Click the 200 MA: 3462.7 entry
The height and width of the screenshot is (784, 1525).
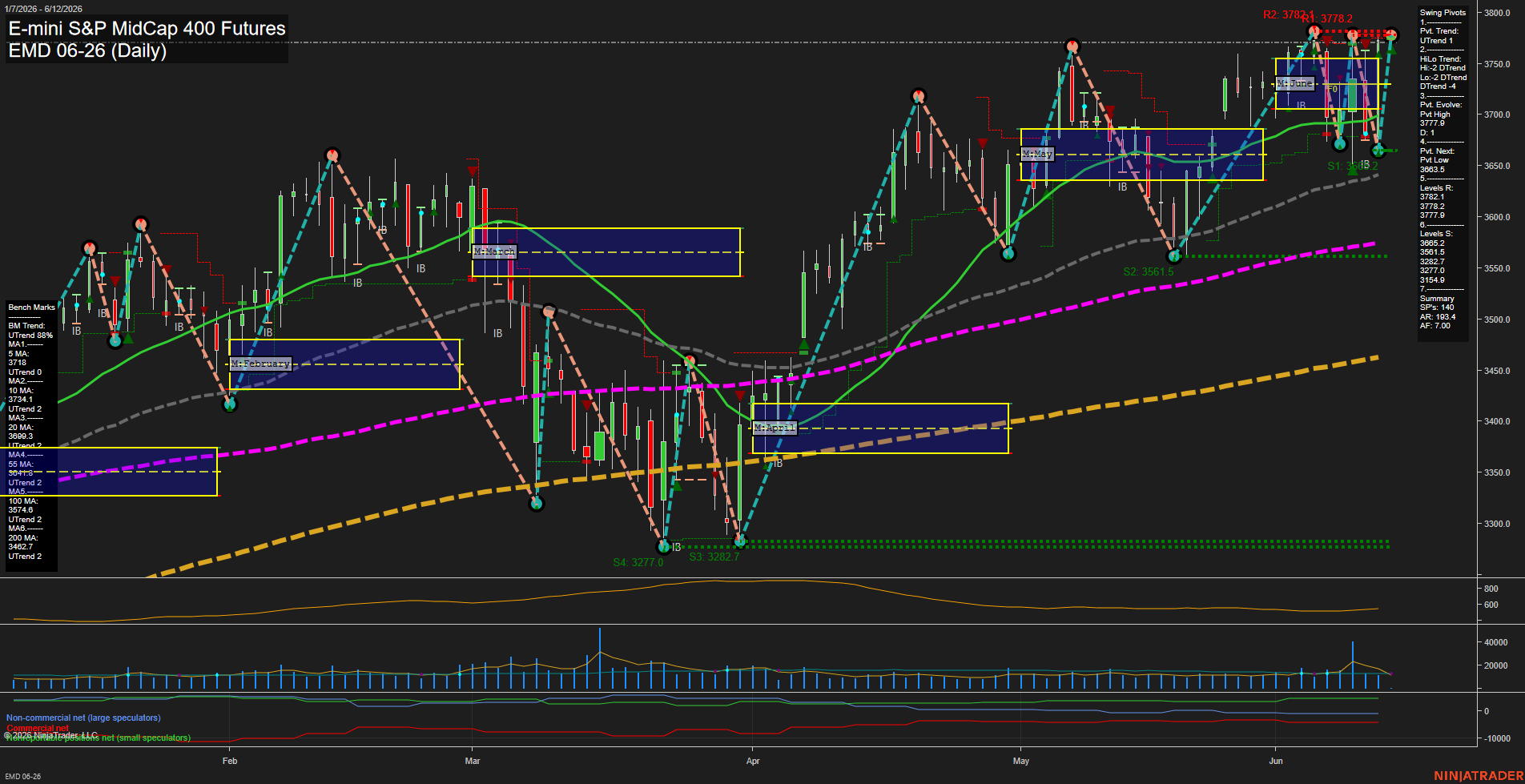point(23,542)
